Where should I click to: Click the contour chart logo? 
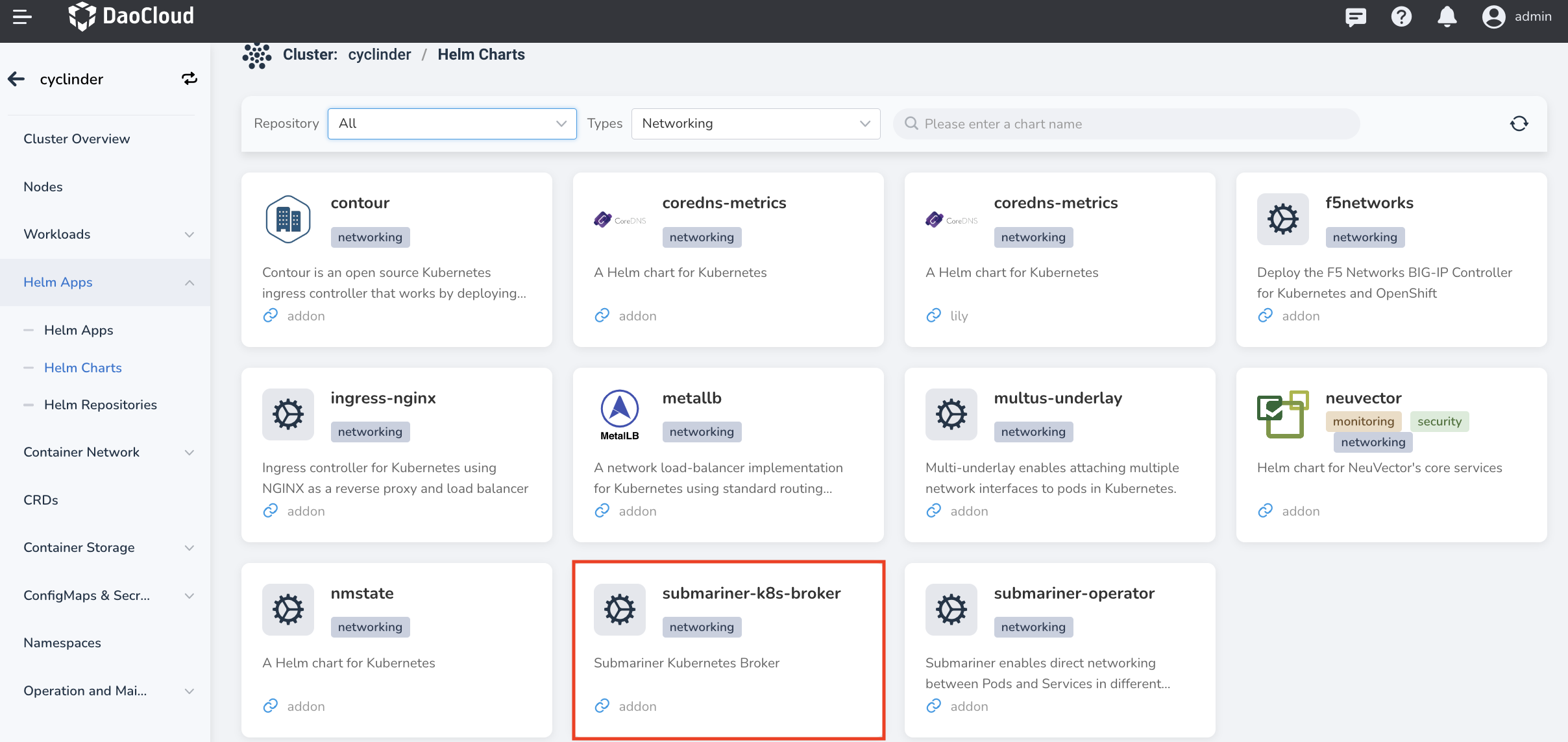pyautogui.click(x=288, y=219)
